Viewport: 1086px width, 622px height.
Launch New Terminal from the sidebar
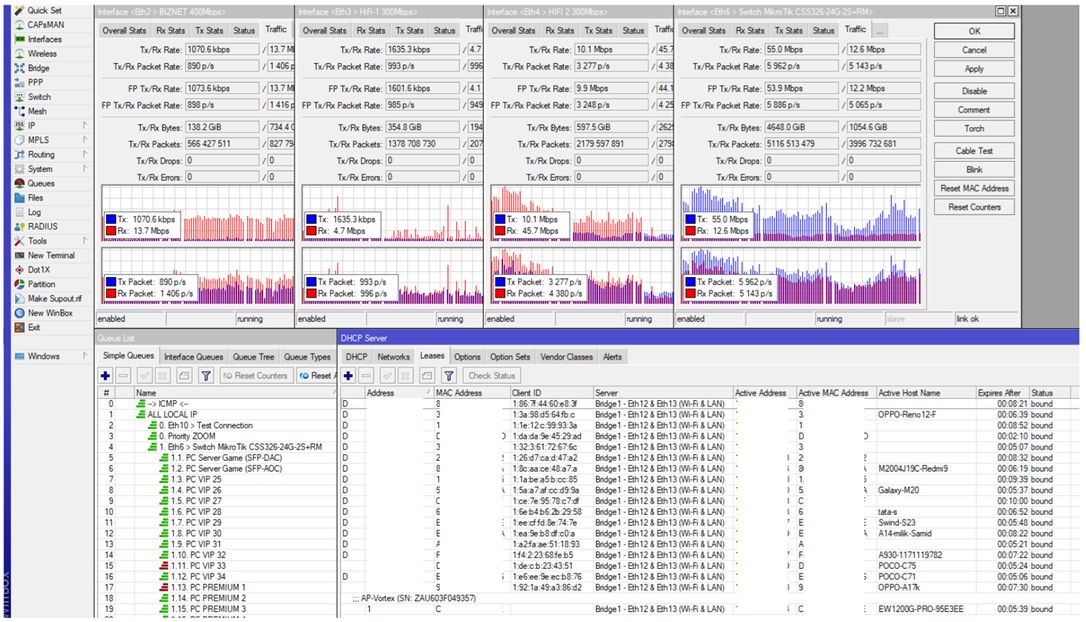[51, 256]
